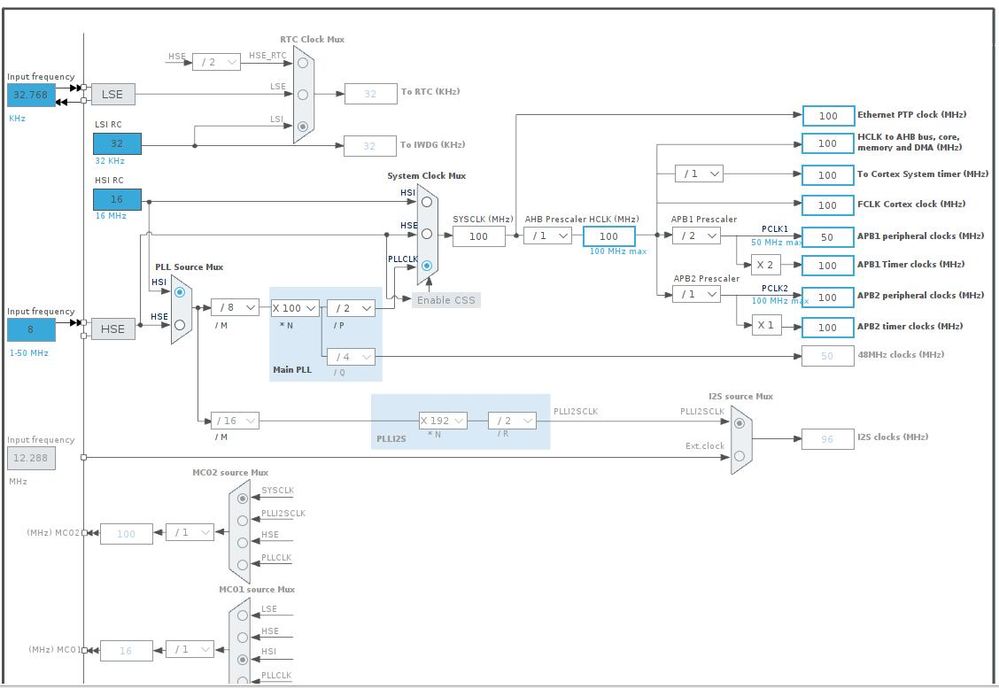Click HCLK to AHB bus value box
Viewport: 999px width, 688px height.
coord(828,144)
